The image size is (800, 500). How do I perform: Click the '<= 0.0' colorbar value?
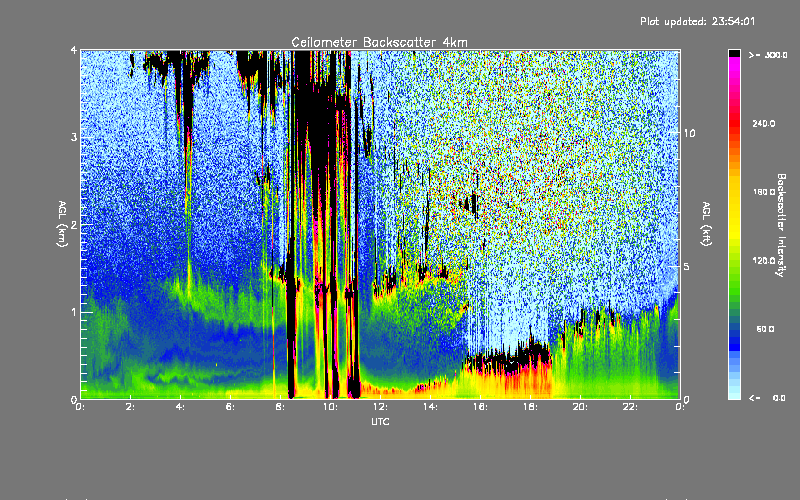[768, 398]
